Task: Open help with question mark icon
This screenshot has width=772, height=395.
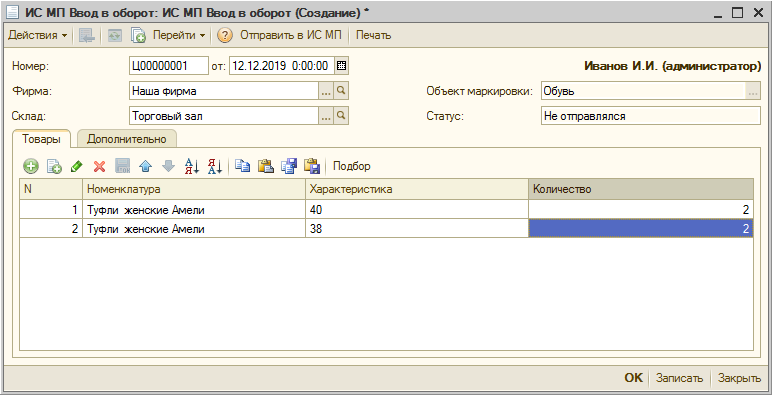Action: [225, 35]
